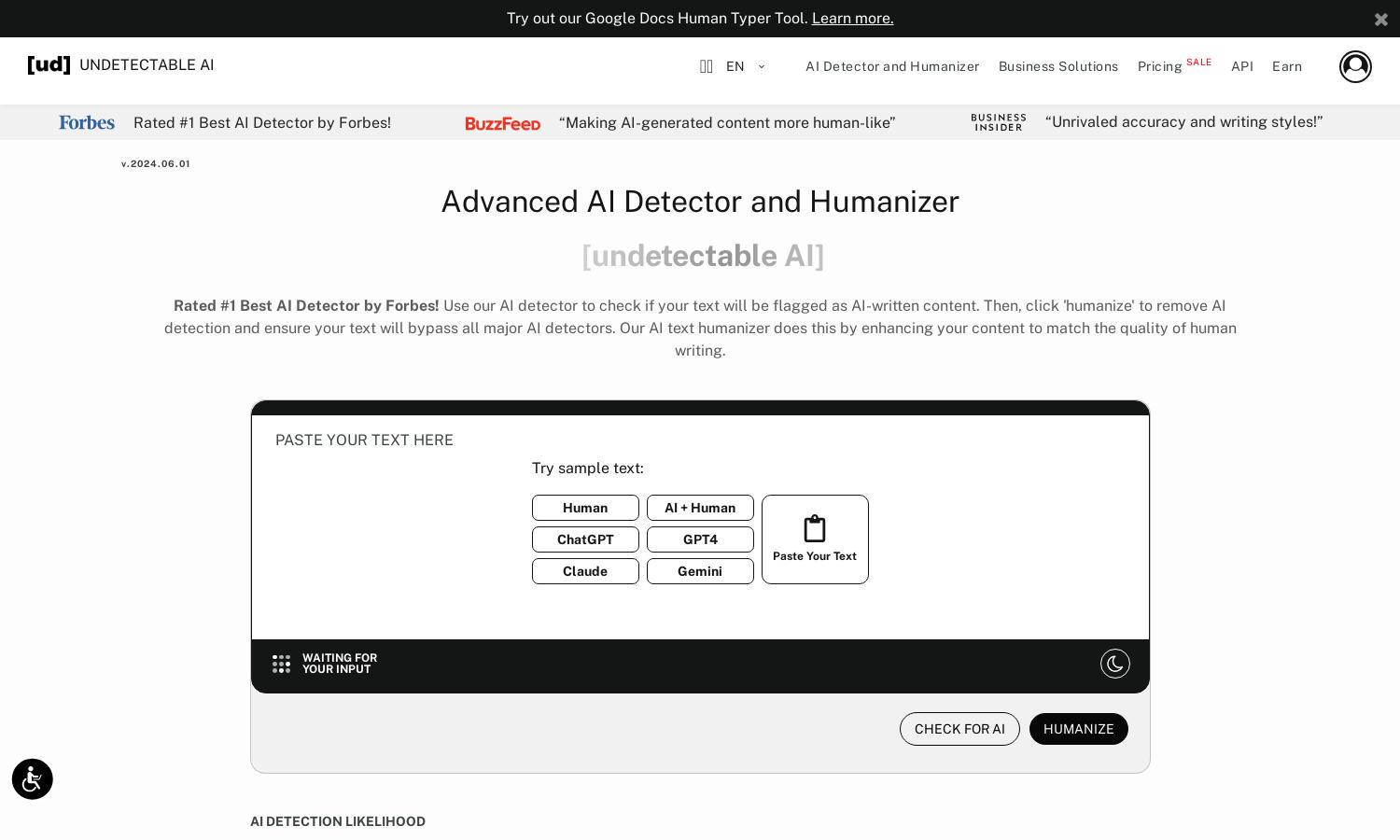Click the BuzzFeed human-like content quote

point(727,122)
